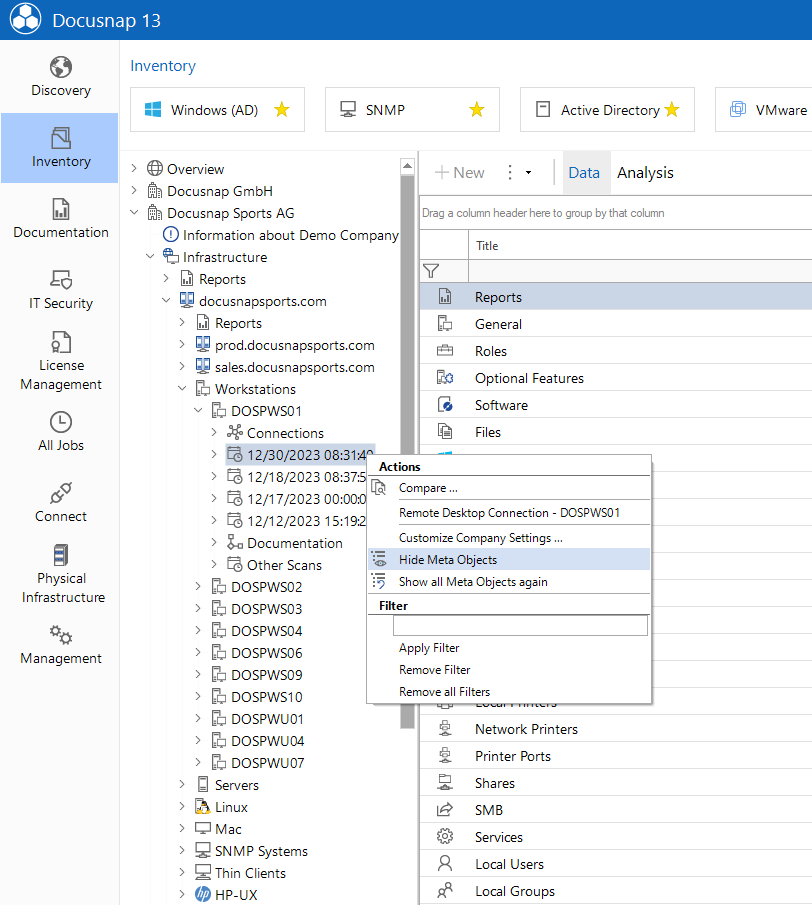
Task: Open the Management gears icon
Action: coord(61,634)
